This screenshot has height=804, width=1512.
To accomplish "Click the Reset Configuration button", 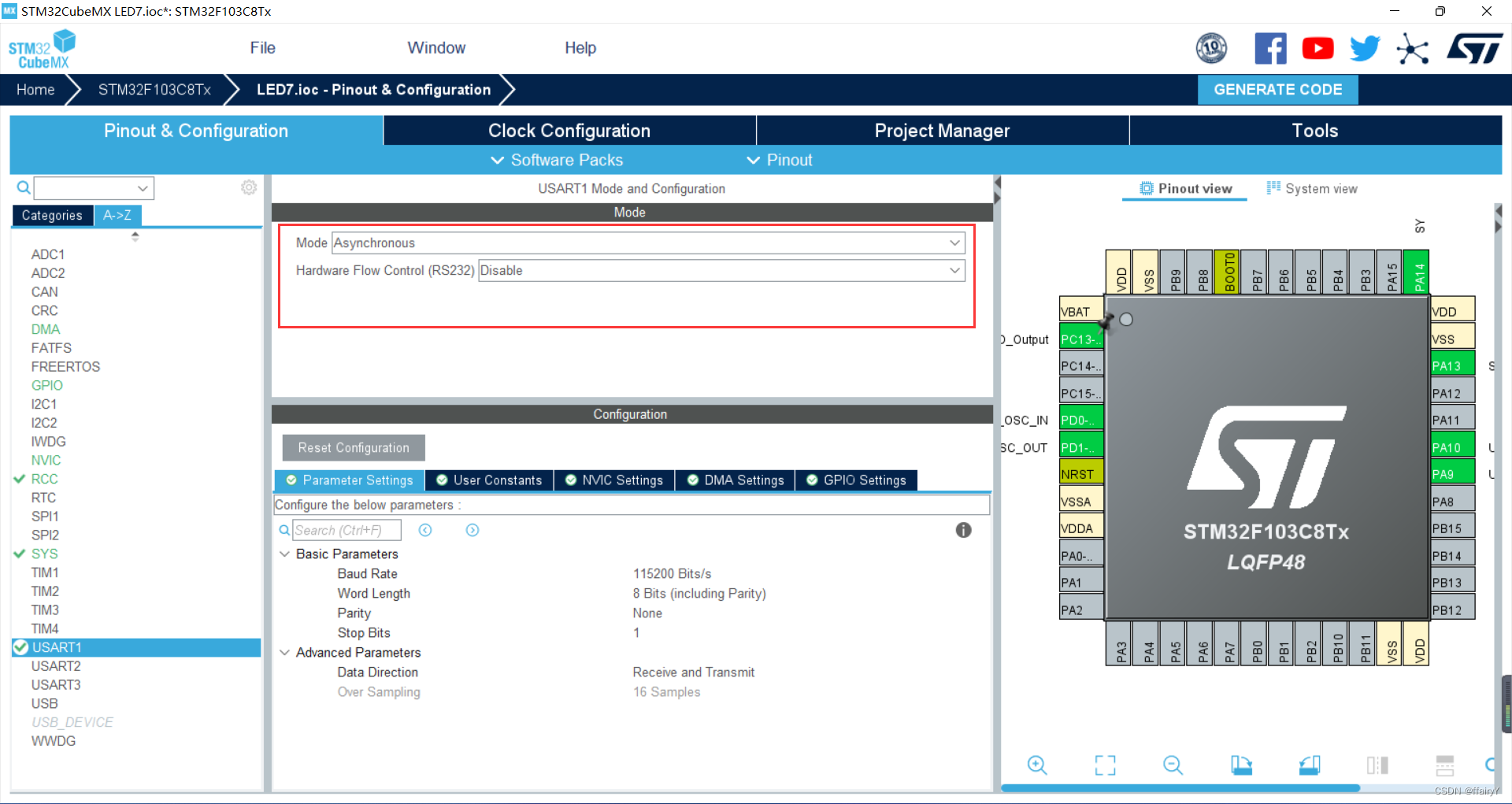I will pyautogui.click(x=354, y=448).
